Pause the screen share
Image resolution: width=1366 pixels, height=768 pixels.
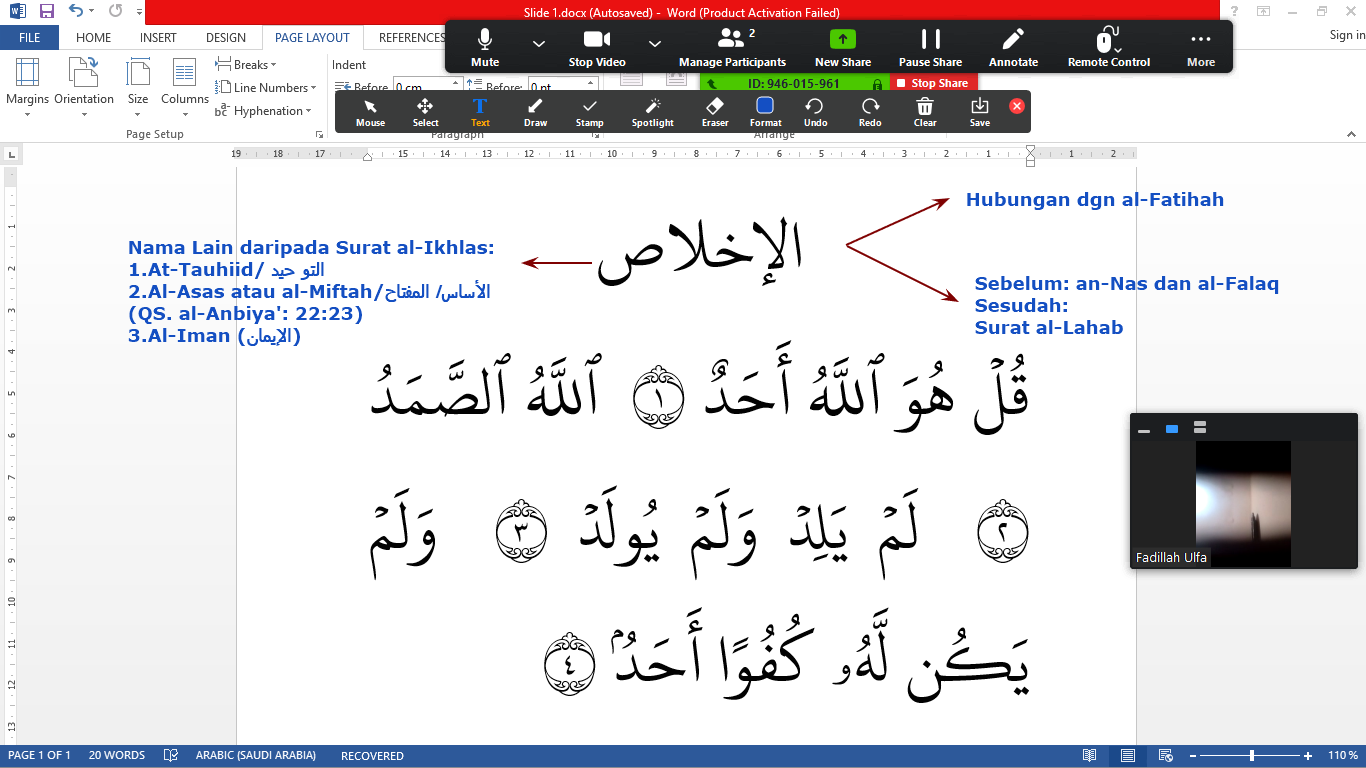pyautogui.click(x=930, y=47)
